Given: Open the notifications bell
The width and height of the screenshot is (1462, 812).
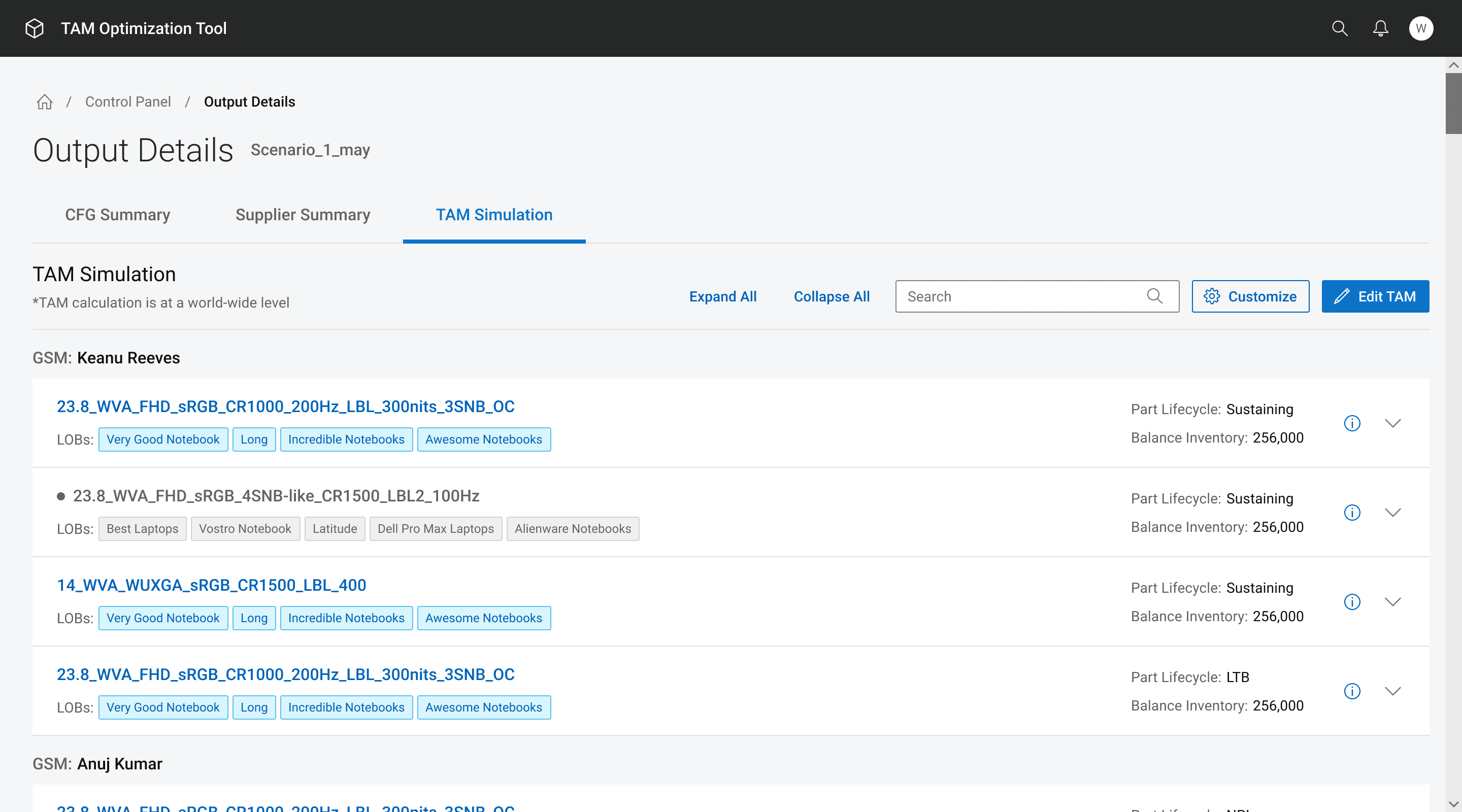Looking at the screenshot, I should 1380,28.
